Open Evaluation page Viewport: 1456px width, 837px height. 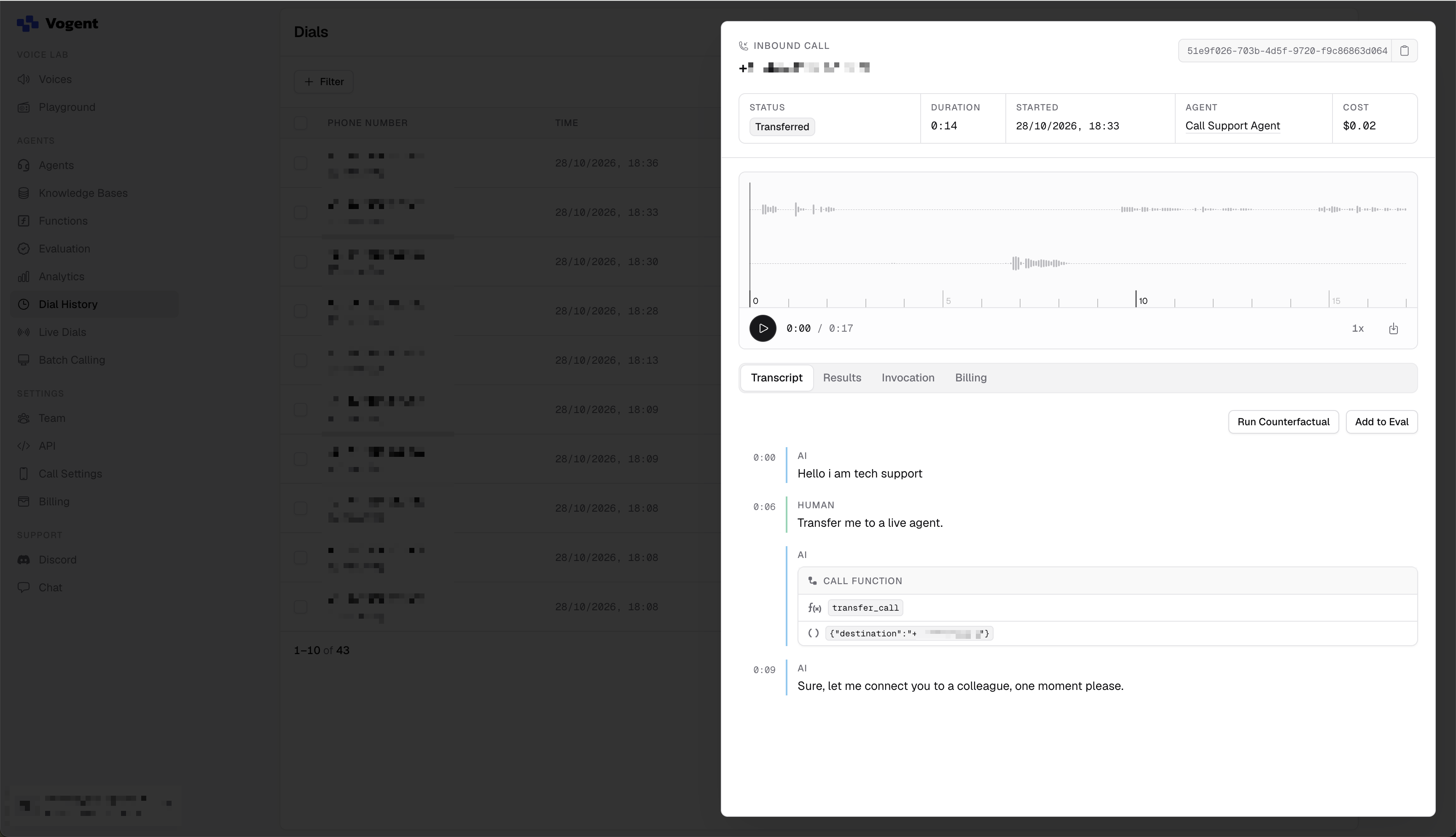tap(54, 248)
